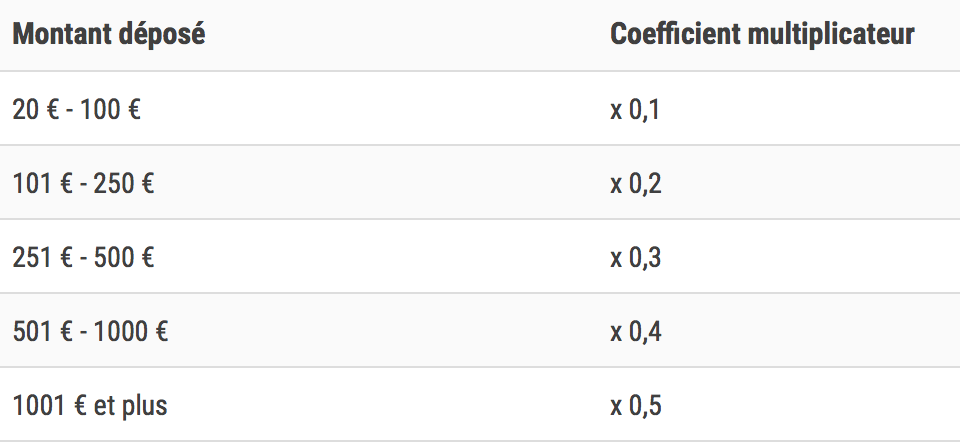Screen dimensions: 960x446
Task: Click the x 0,4 coefficient value
Action: point(636,331)
